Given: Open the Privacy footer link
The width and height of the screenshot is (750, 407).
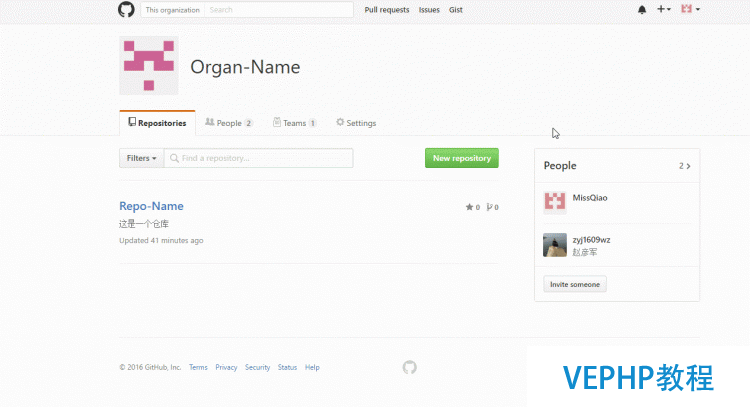Looking at the screenshot, I should point(226,367).
